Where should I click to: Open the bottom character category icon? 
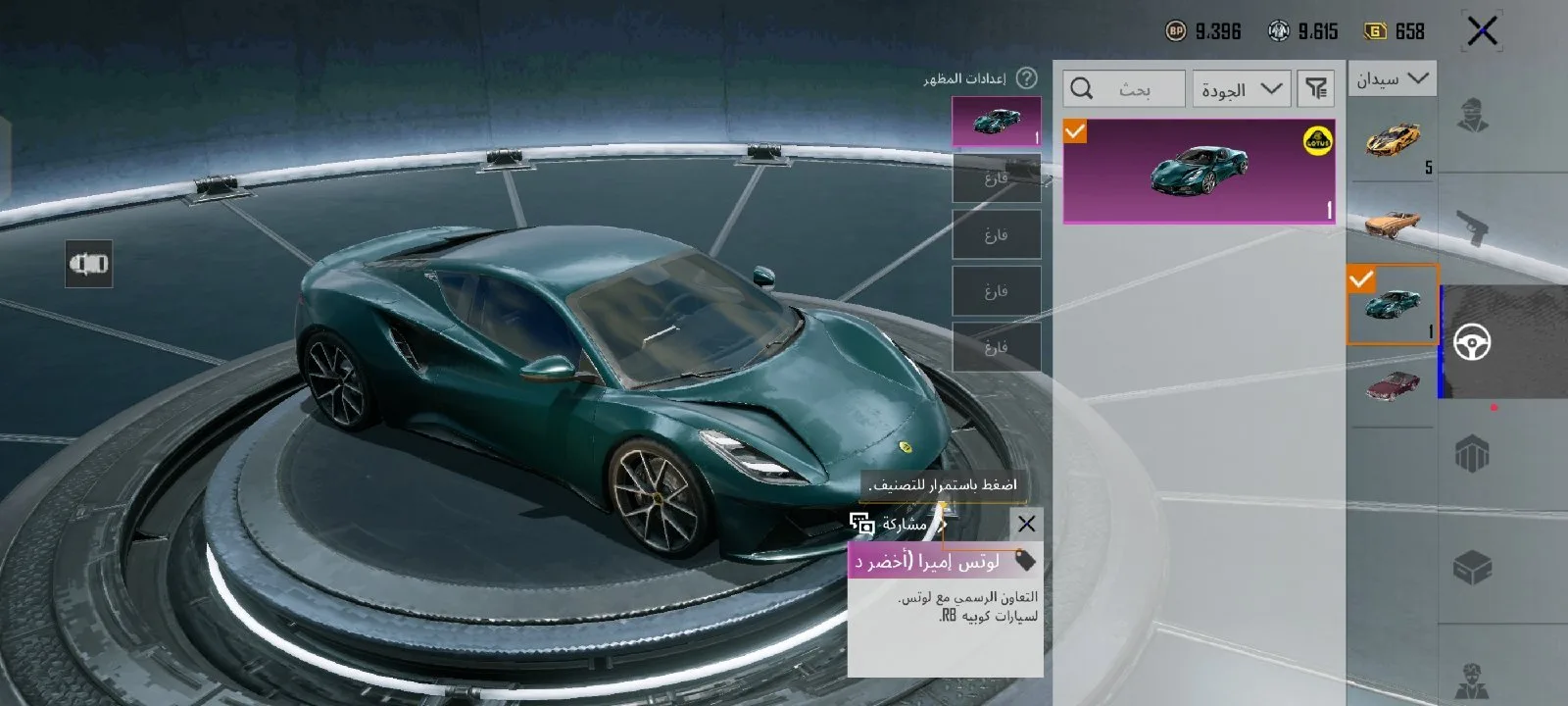tap(1472, 680)
